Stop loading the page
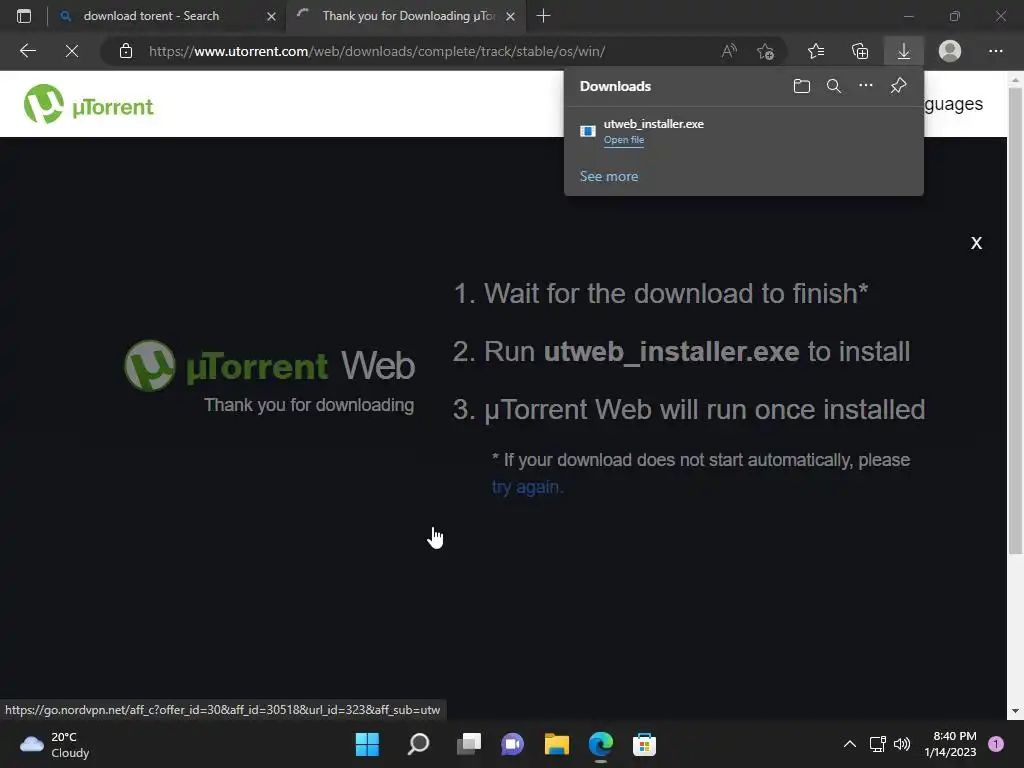This screenshot has height=768, width=1024. point(72,51)
